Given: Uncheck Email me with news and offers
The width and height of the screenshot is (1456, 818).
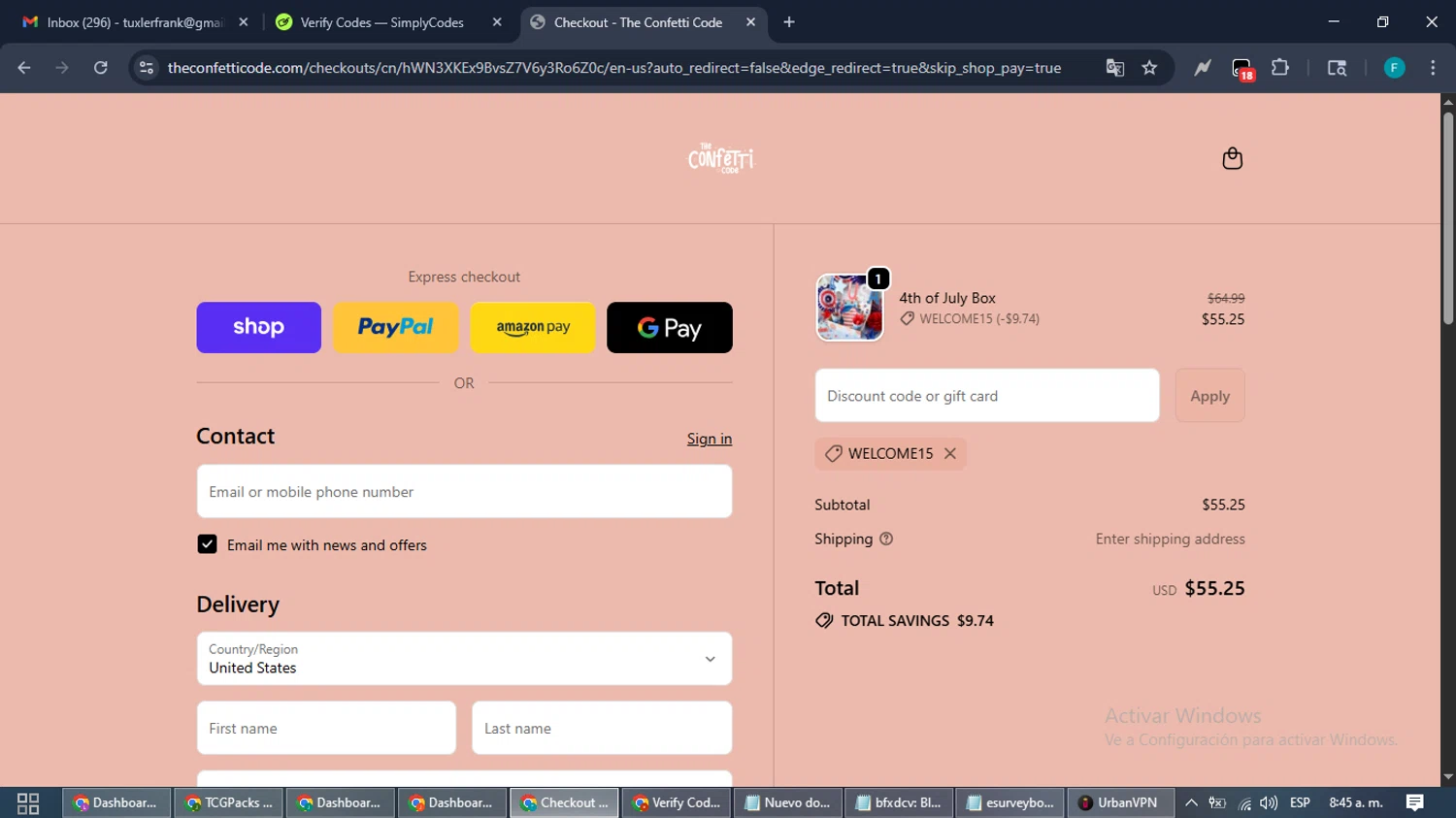Looking at the screenshot, I should (207, 544).
